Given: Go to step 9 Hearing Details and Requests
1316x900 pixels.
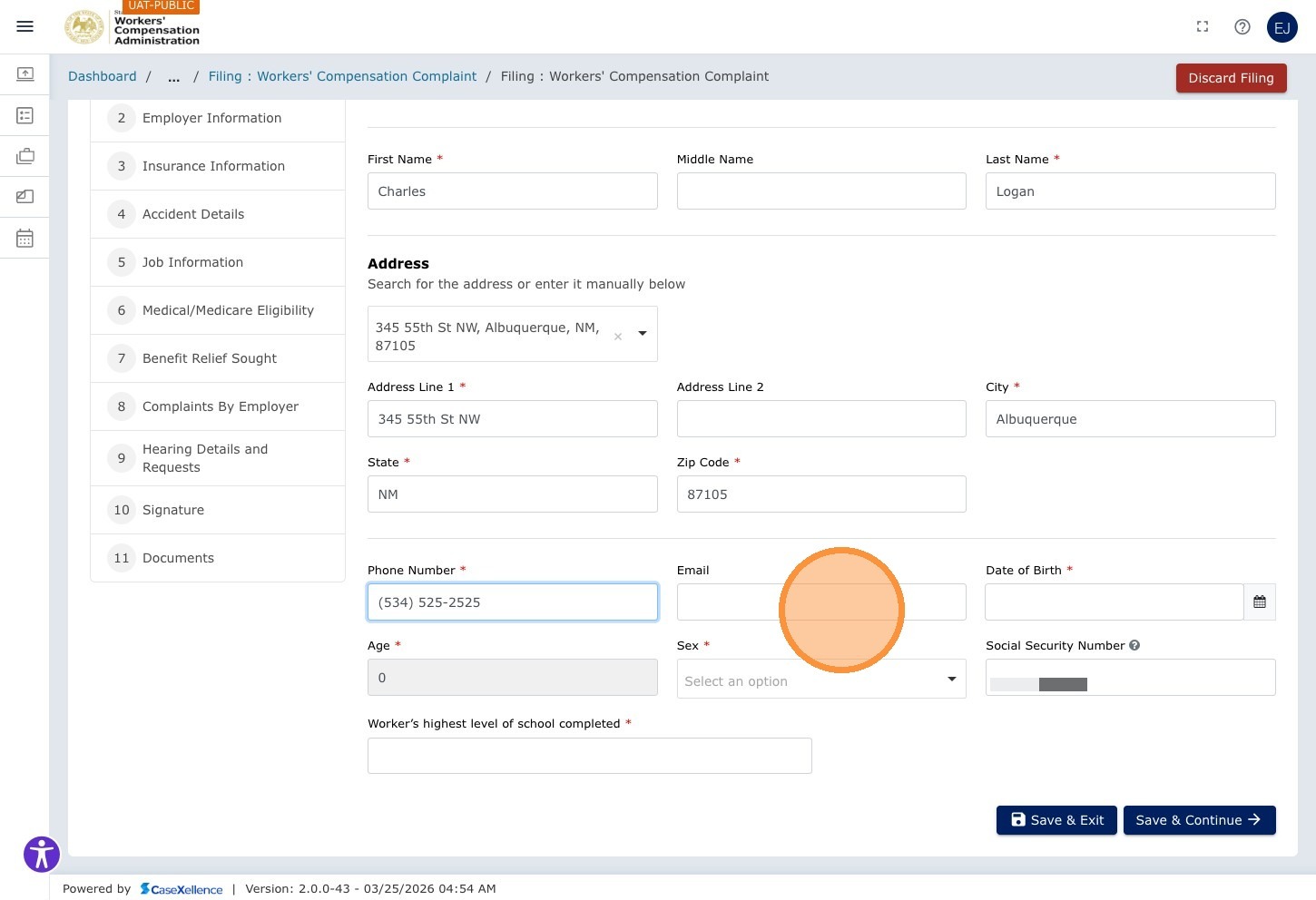Looking at the screenshot, I should click(218, 458).
